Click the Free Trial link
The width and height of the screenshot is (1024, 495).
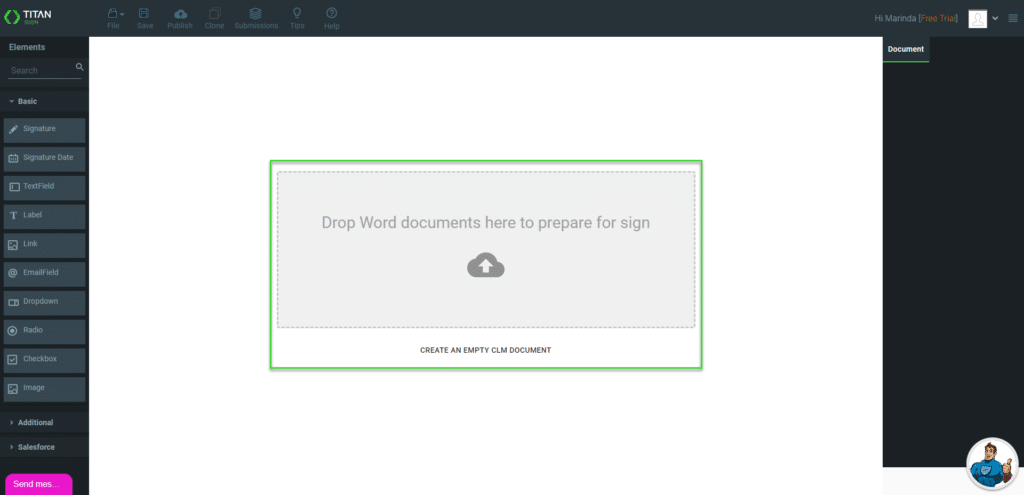[938, 18]
